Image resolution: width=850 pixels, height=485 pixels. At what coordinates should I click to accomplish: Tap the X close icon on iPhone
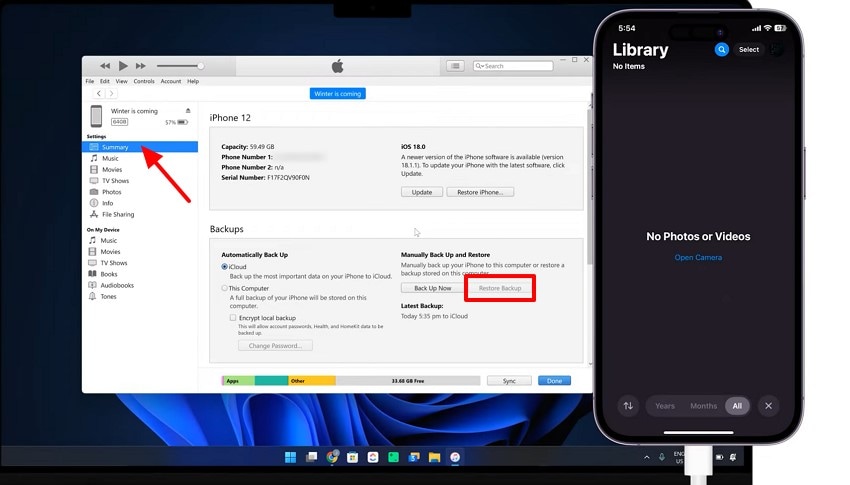click(768, 406)
